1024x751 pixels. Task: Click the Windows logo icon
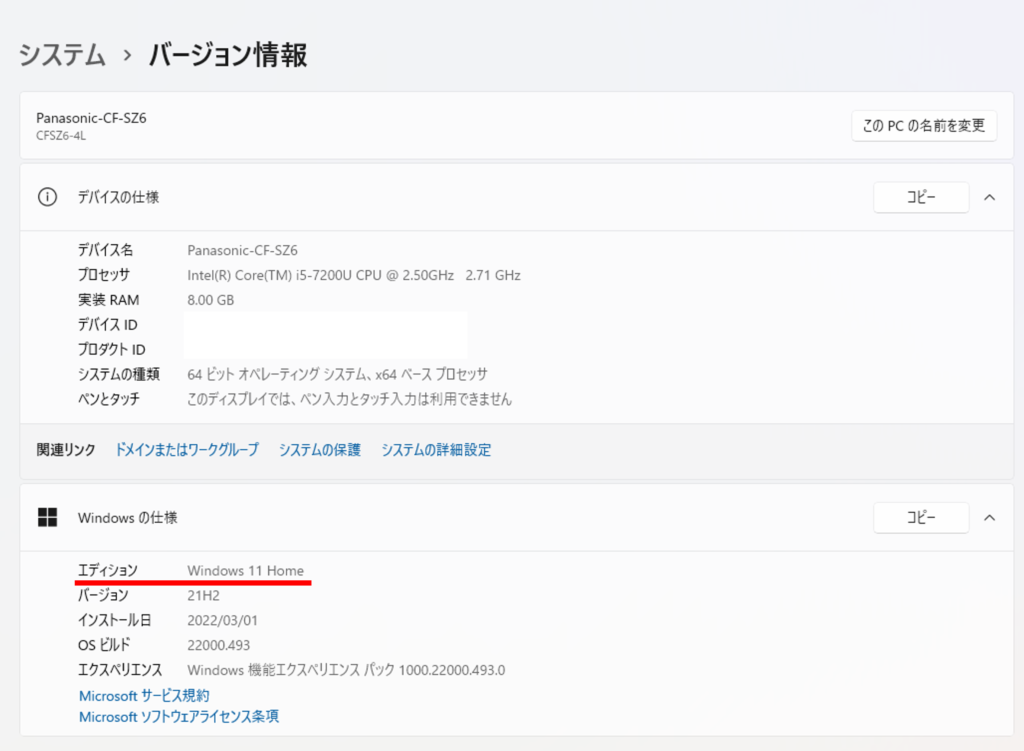pyautogui.click(x=47, y=517)
